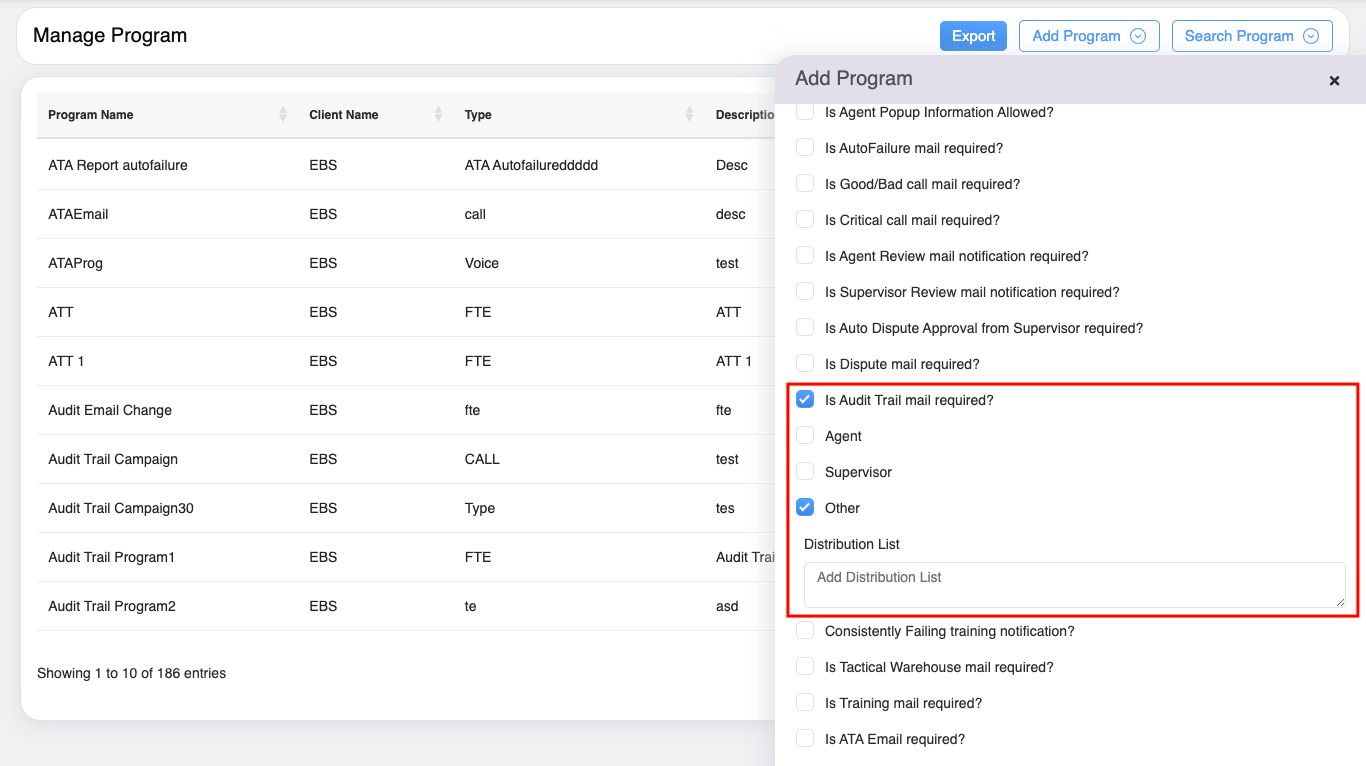1366x766 pixels.
Task: Enable the Agent checkbox
Action: tap(805, 436)
